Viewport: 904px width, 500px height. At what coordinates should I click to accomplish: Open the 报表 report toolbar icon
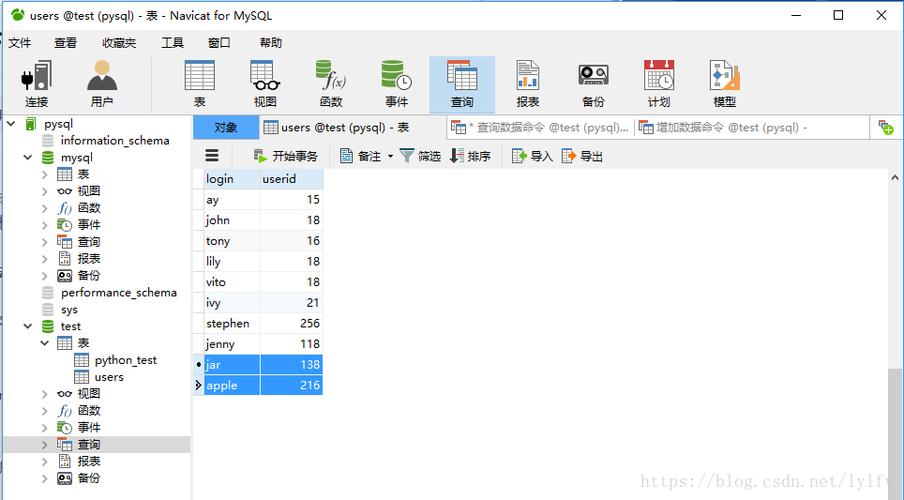pos(528,84)
